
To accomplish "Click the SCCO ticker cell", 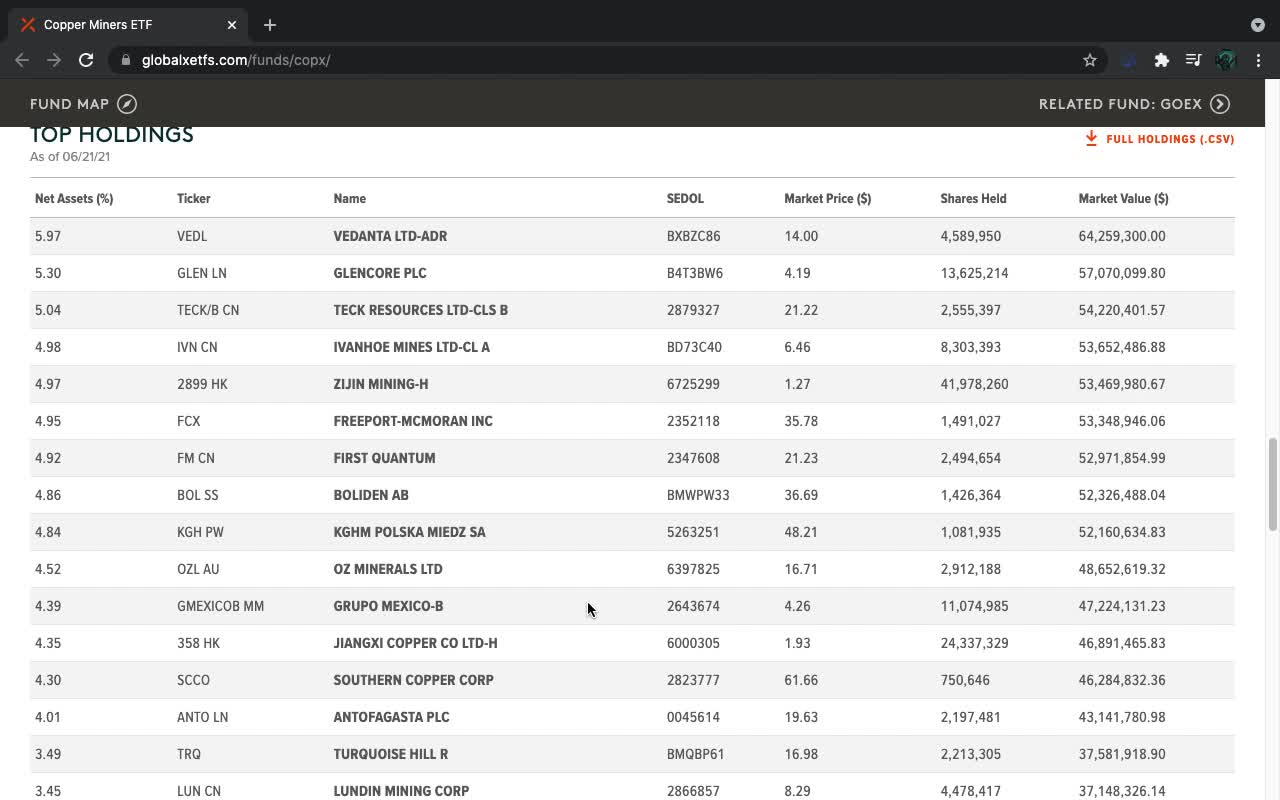I will pyautogui.click(x=194, y=680).
